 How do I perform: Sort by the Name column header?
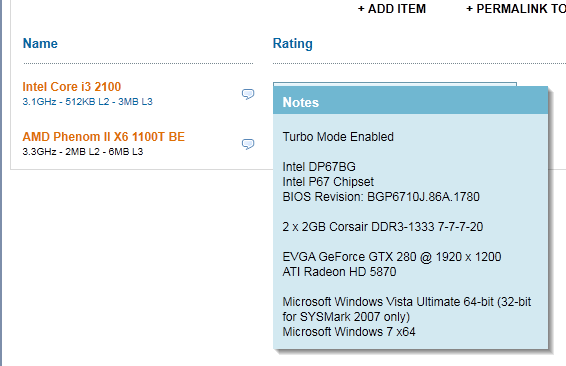(40, 44)
